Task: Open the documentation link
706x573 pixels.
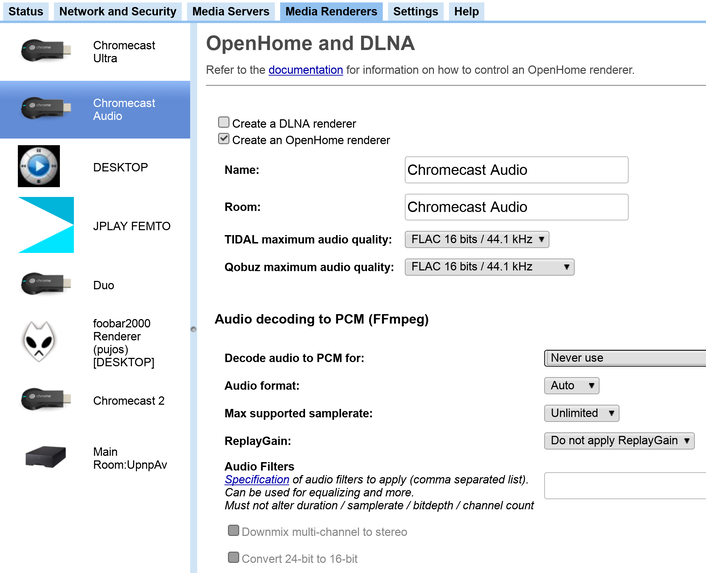Action: 306,70
